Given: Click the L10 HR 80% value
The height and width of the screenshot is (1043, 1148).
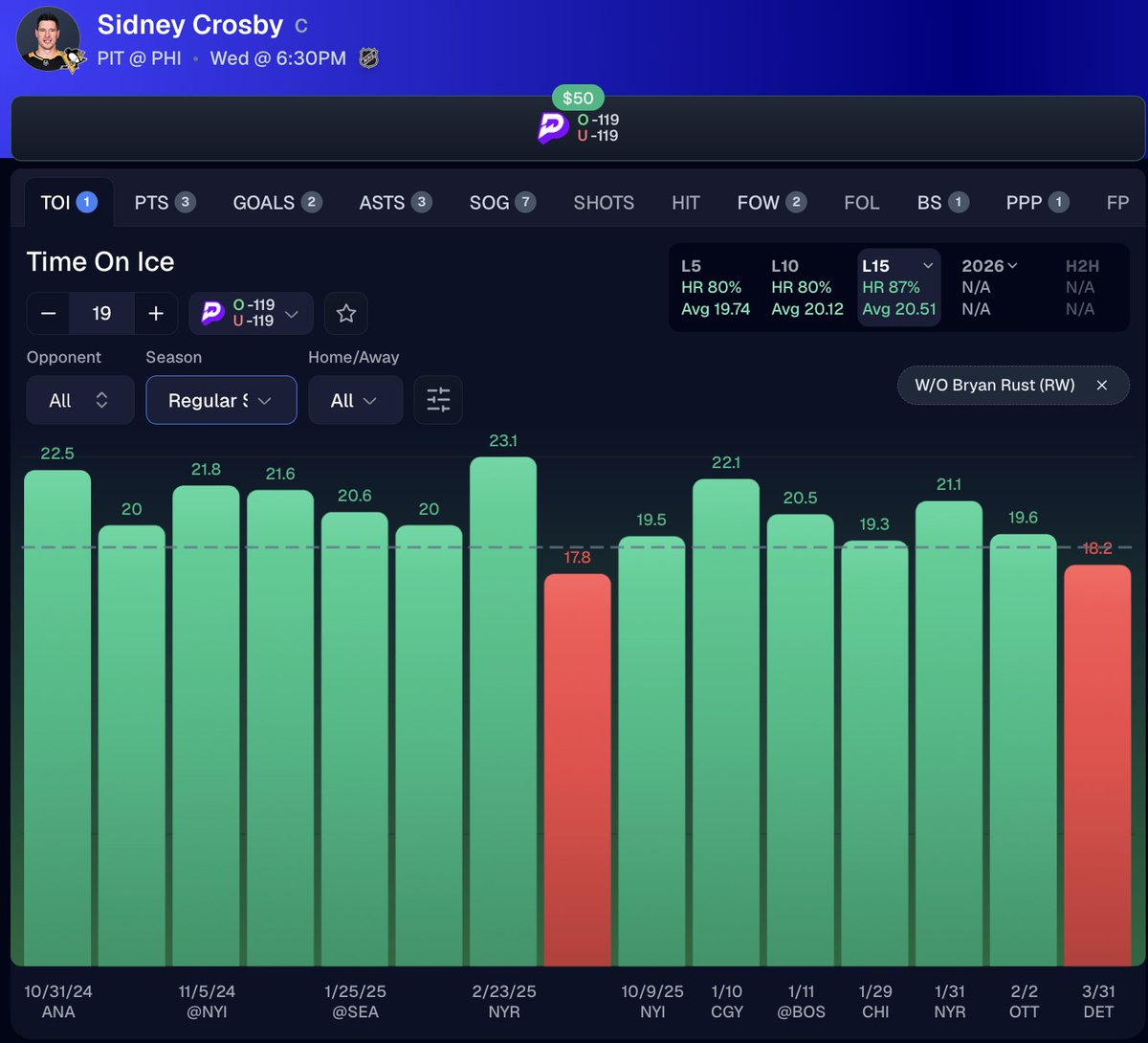Looking at the screenshot, I should (x=802, y=287).
